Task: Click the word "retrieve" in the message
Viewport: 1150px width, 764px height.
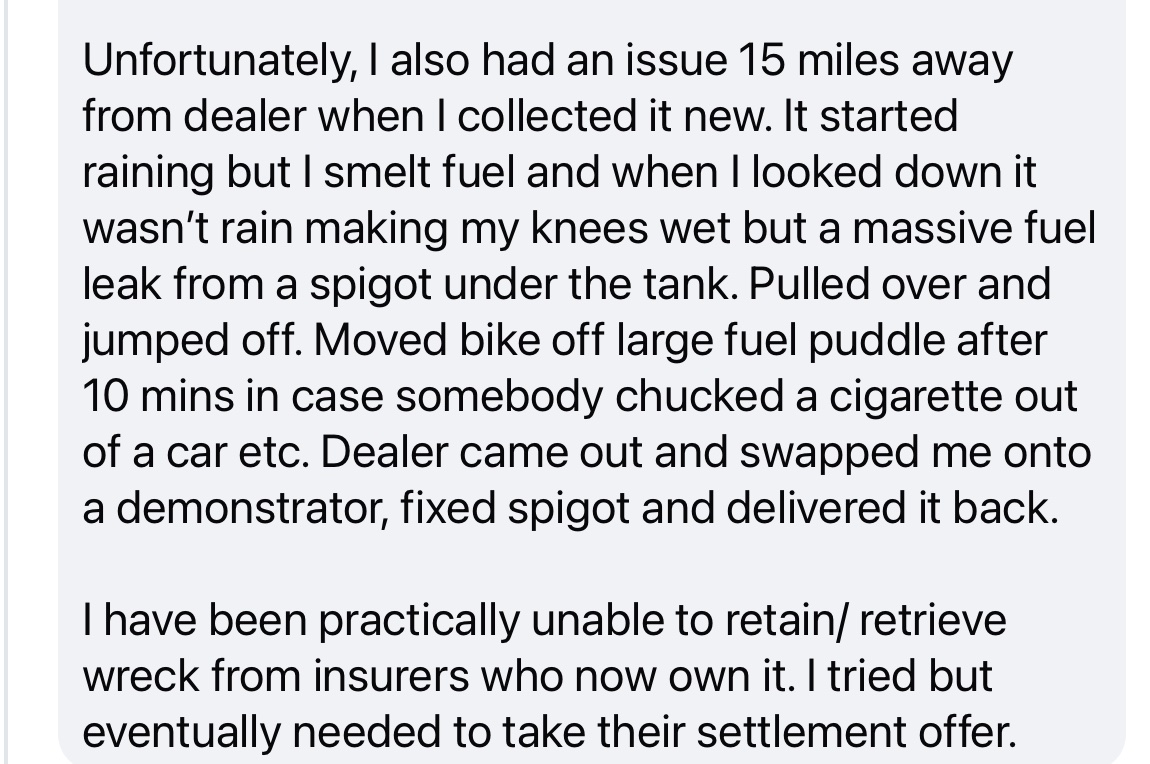Action: click(932, 622)
